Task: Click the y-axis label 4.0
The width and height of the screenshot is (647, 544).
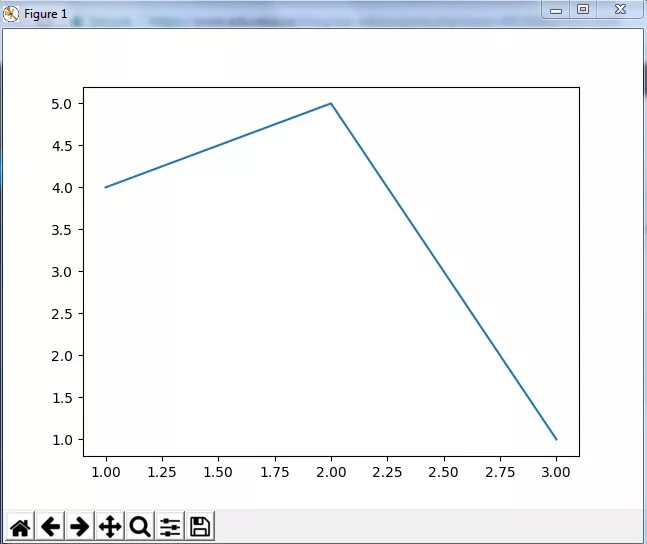Action: [61, 188]
